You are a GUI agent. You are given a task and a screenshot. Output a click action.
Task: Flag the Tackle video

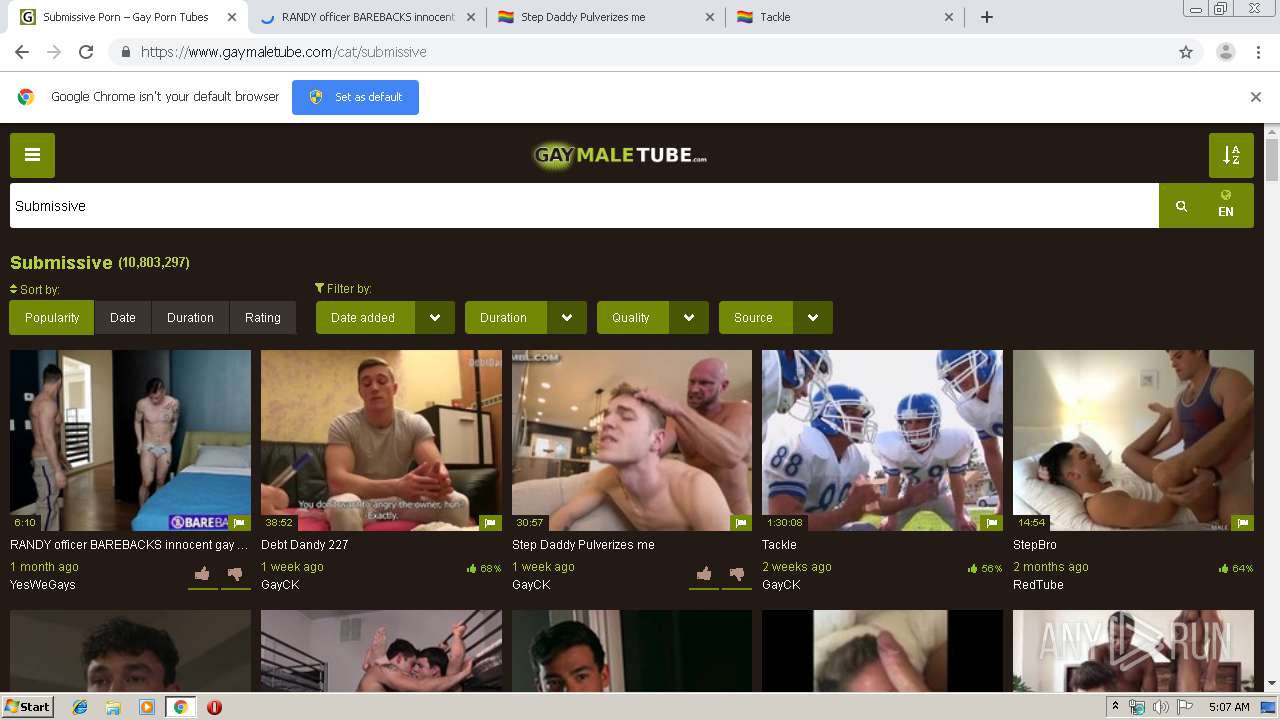pyautogui.click(x=992, y=522)
